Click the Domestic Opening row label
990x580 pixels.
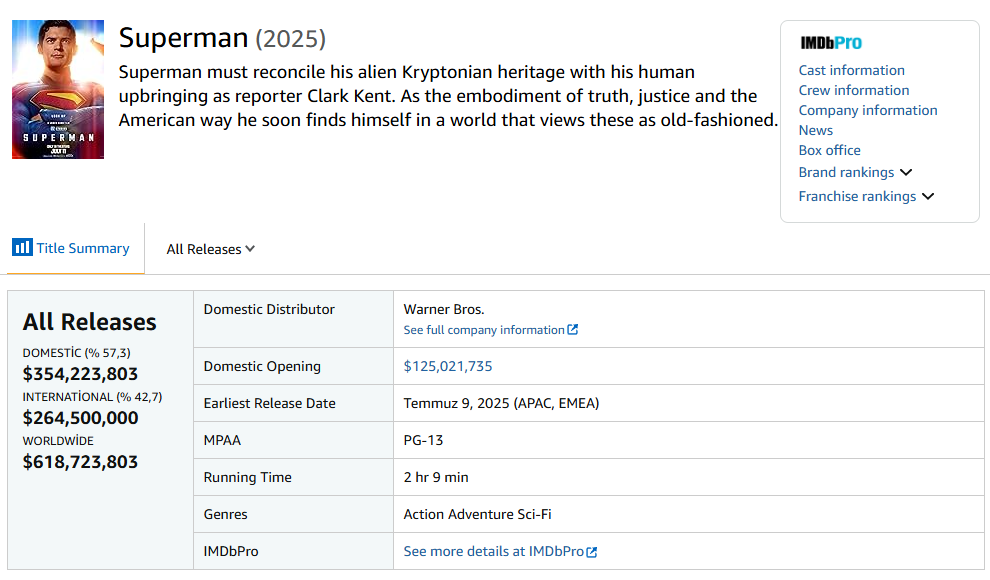click(x=262, y=366)
